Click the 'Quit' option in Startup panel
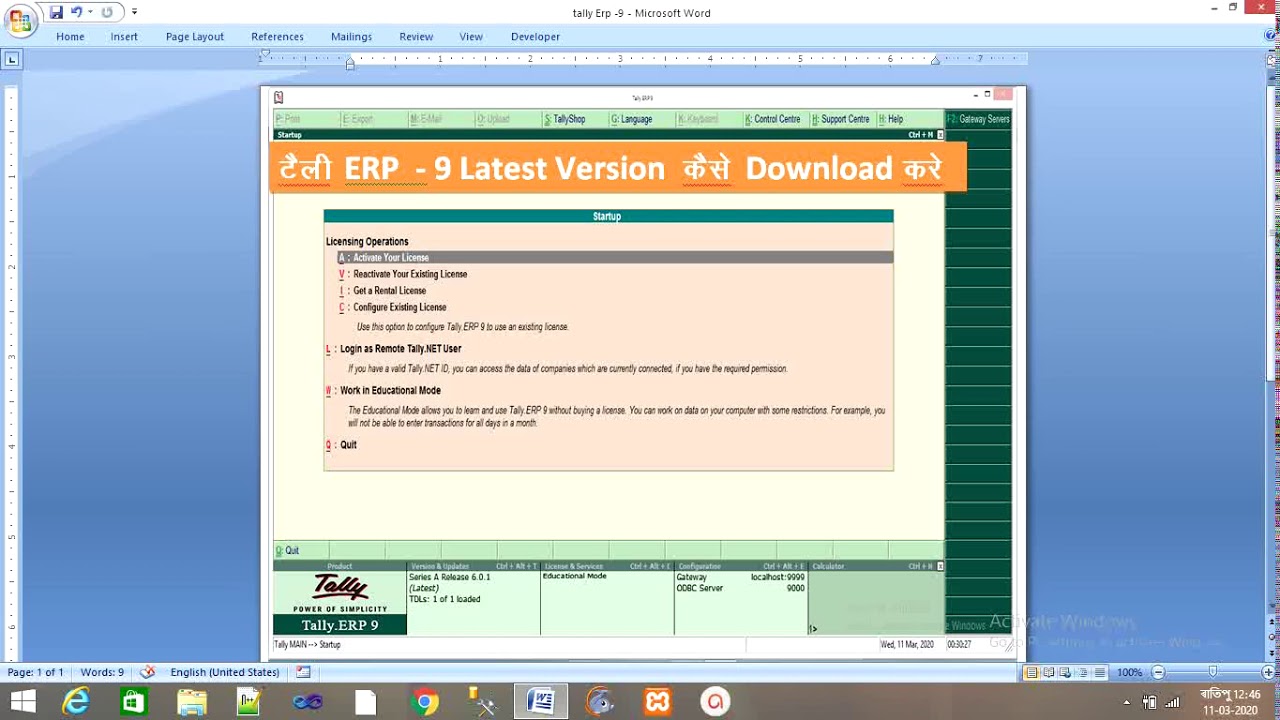 pos(348,445)
